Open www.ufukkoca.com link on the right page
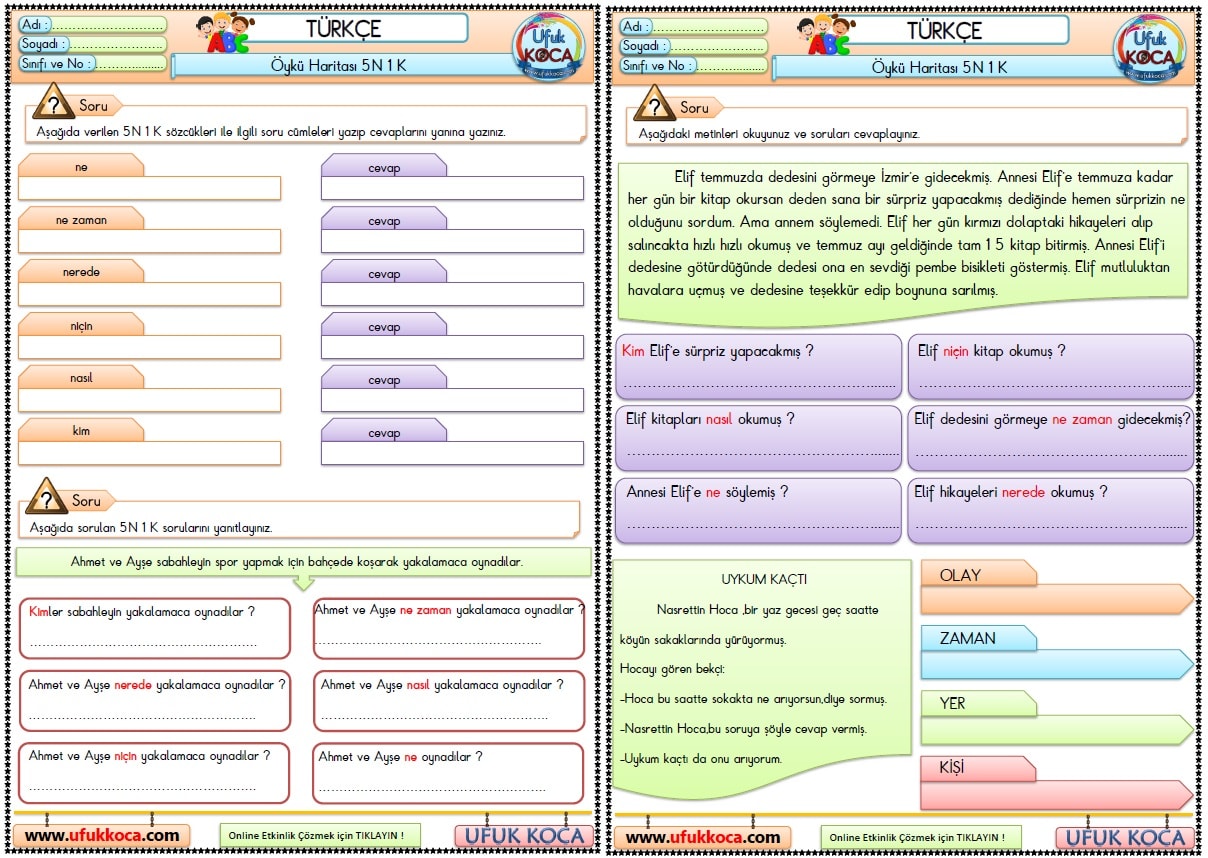 [x=702, y=838]
